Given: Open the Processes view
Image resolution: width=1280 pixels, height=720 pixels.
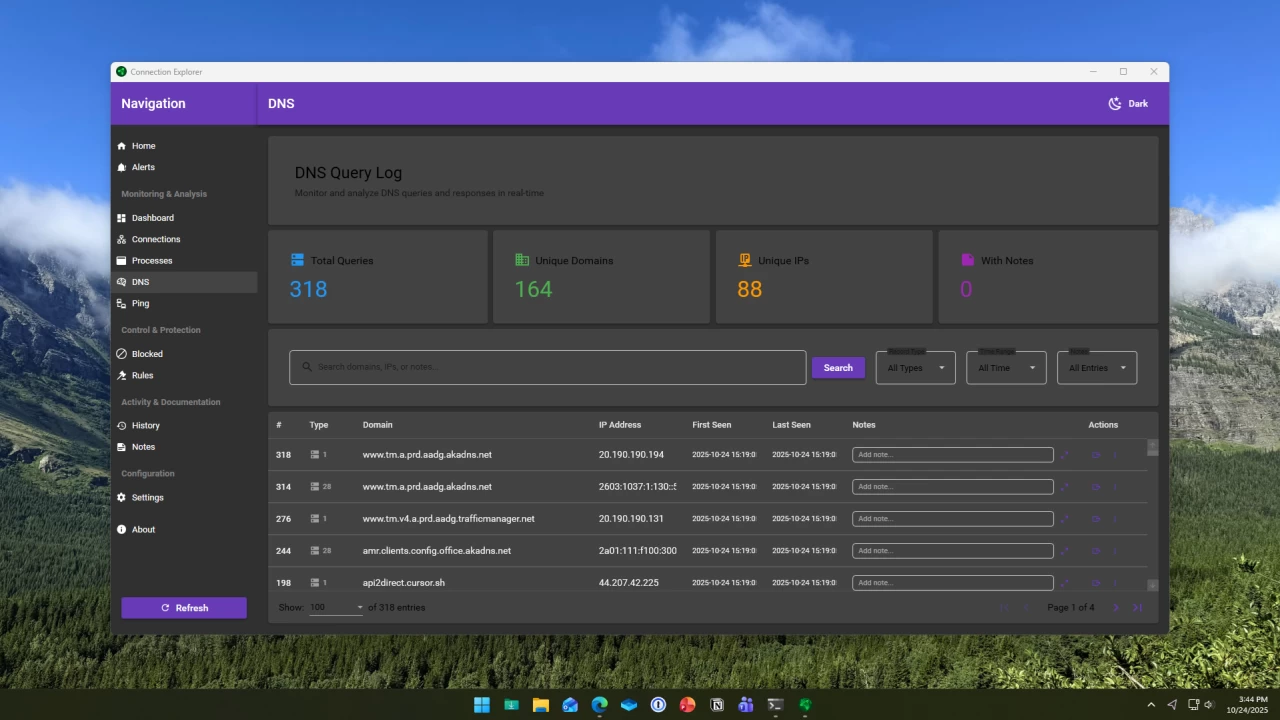Looking at the screenshot, I should [151, 260].
